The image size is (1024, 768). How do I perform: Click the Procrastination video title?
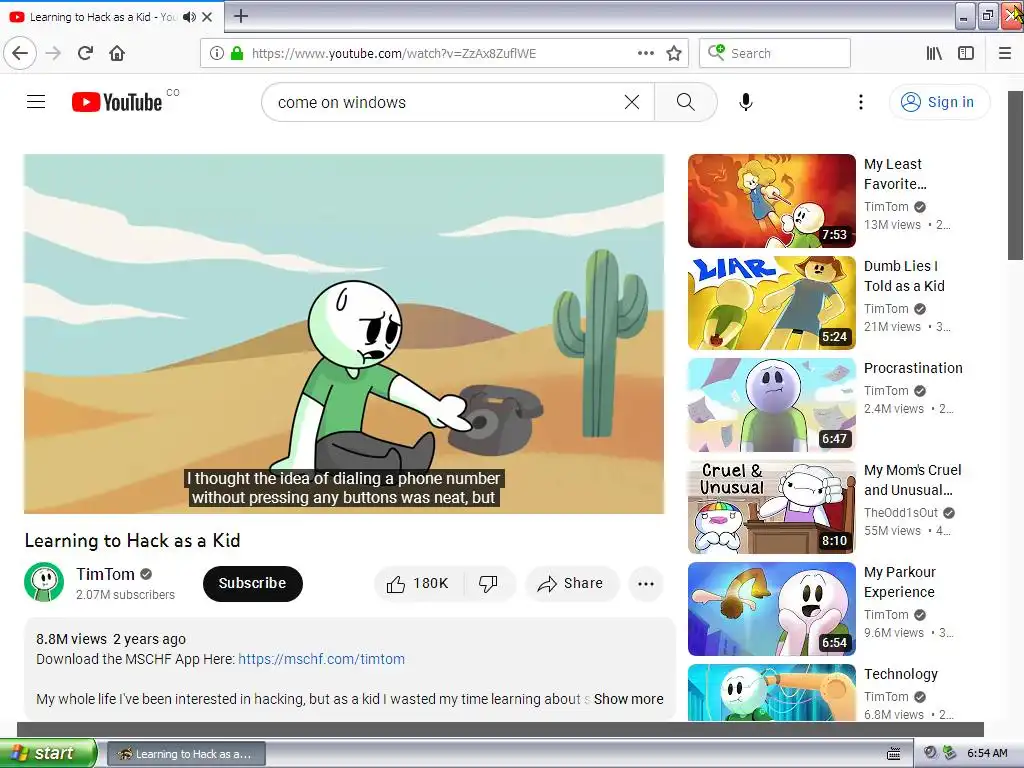point(913,368)
